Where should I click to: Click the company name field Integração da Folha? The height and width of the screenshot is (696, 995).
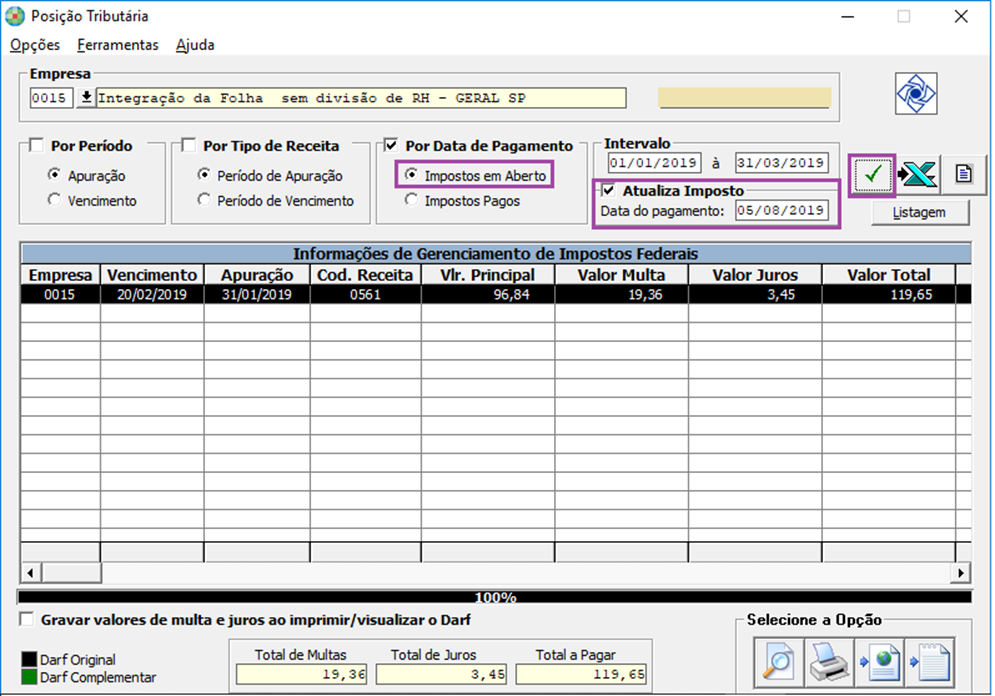point(360,98)
